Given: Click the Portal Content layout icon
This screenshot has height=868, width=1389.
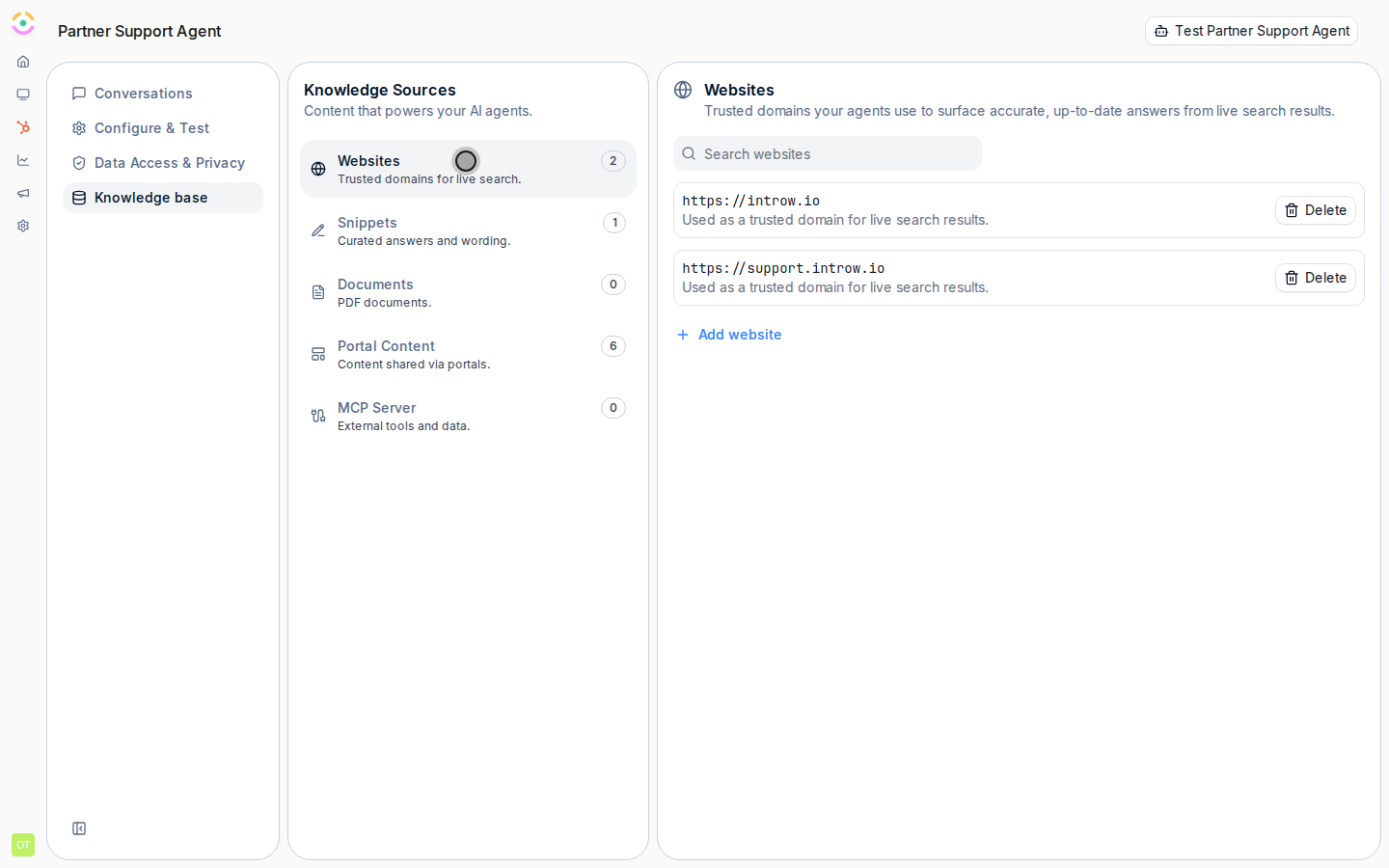Looking at the screenshot, I should pyautogui.click(x=318, y=354).
